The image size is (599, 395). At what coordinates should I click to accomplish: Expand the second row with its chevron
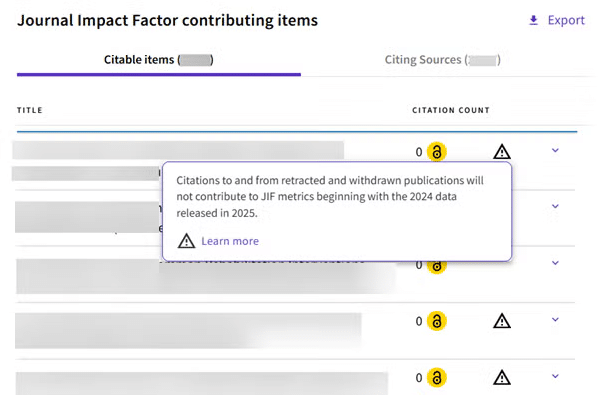tap(555, 206)
